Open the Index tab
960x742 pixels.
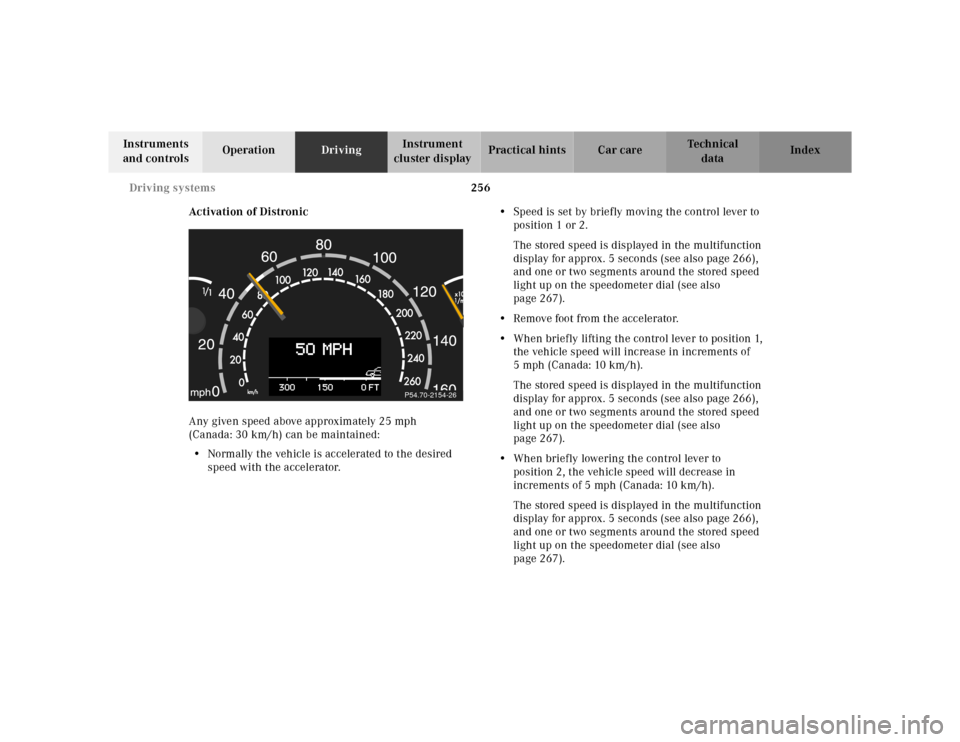pyautogui.click(x=805, y=151)
